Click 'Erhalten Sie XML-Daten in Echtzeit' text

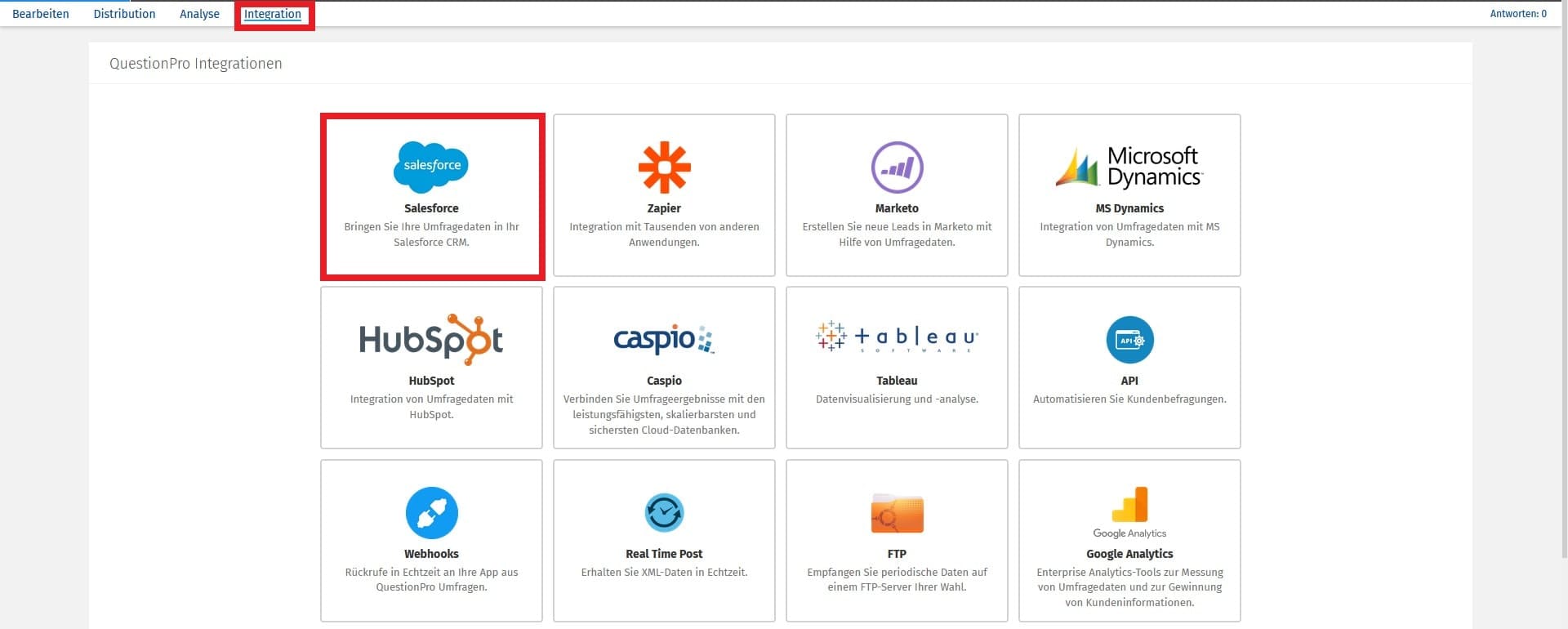[x=664, y=573]
